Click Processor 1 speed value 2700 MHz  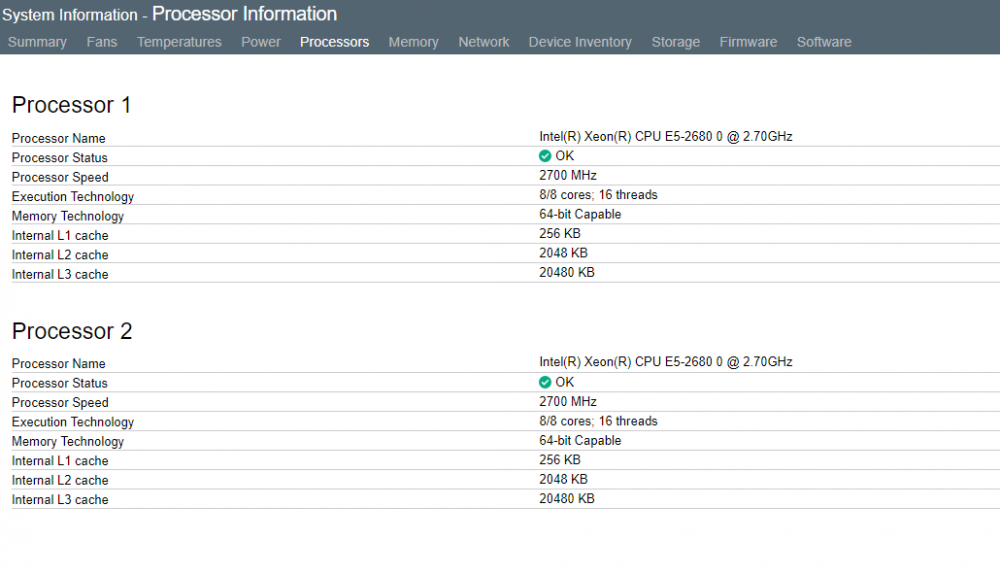[x=568, y=175]
